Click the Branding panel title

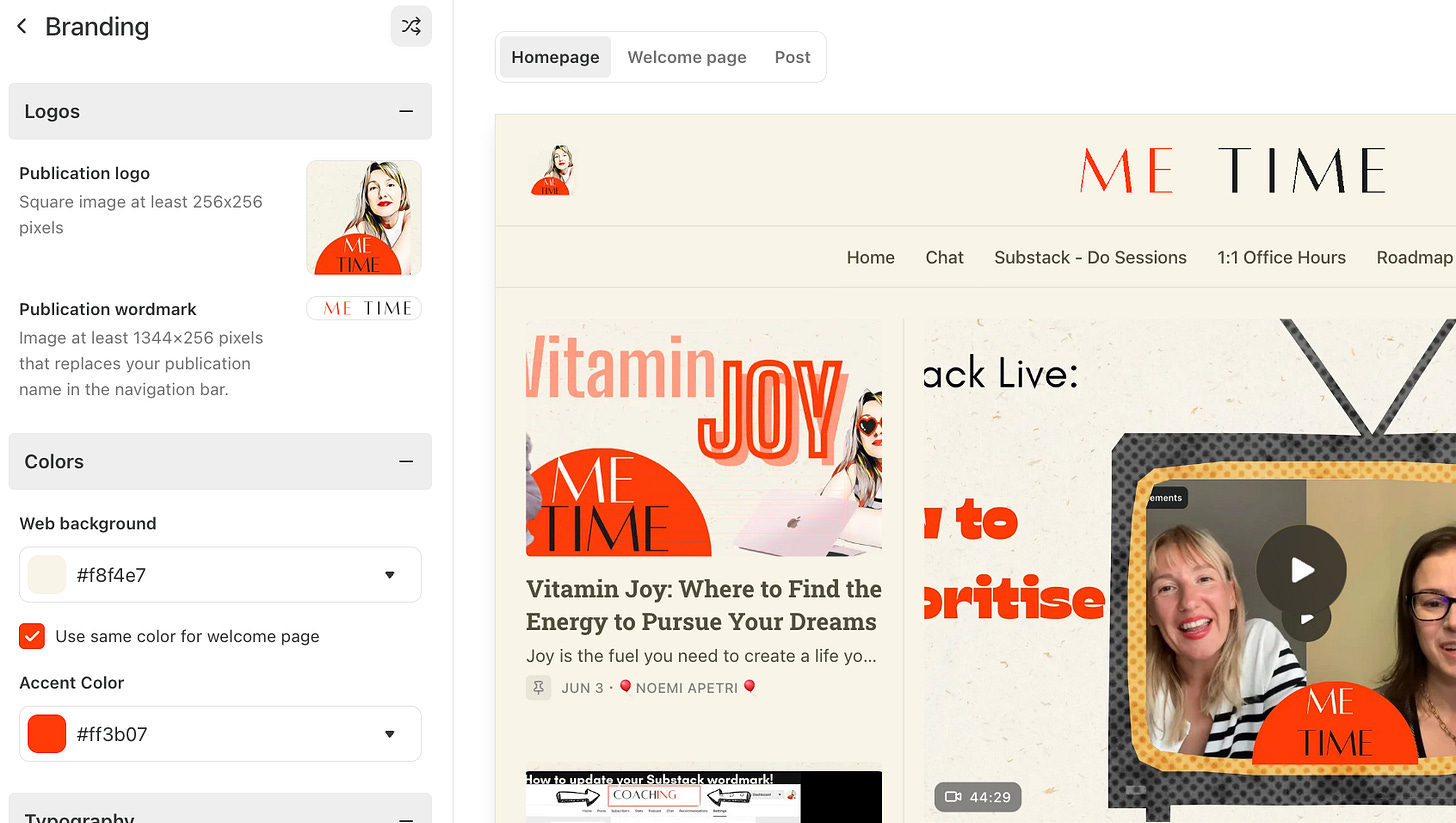coord(97,26)
